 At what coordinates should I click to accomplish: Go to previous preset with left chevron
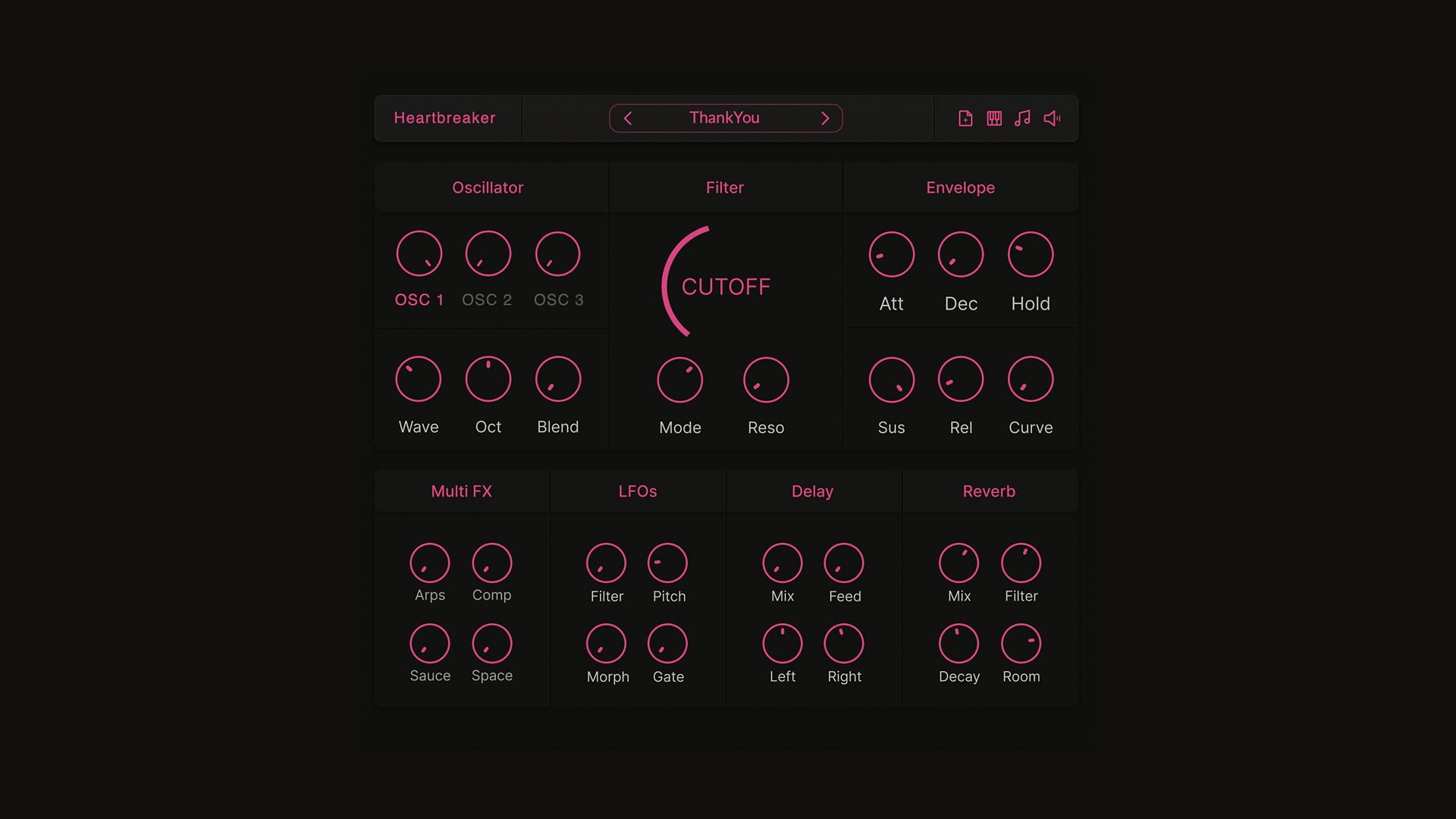[x=628, y=118]
